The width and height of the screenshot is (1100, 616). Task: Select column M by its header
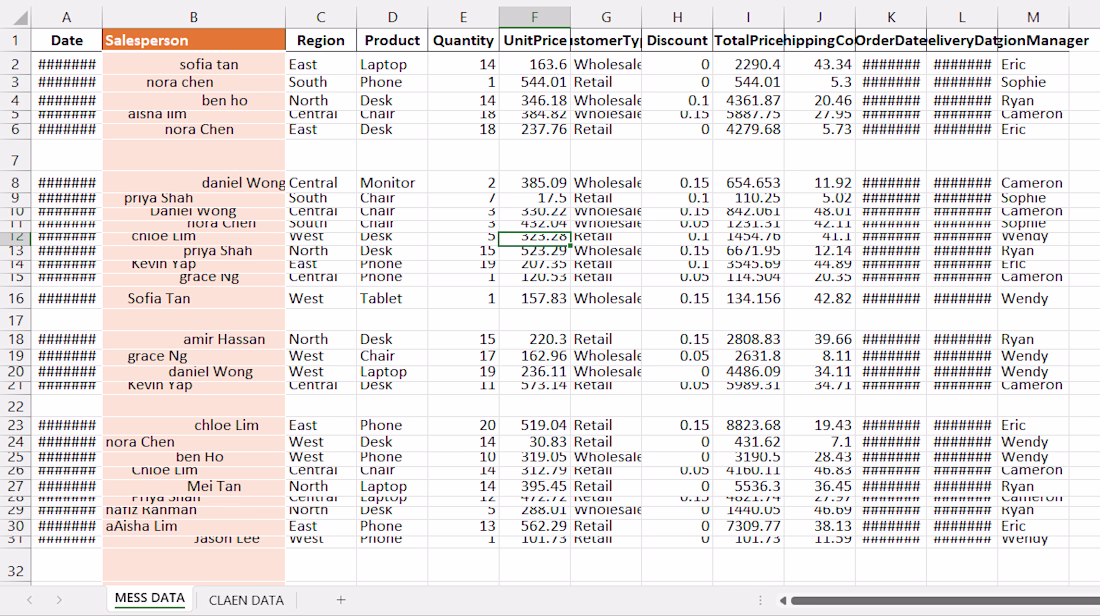click(1033, 17)
